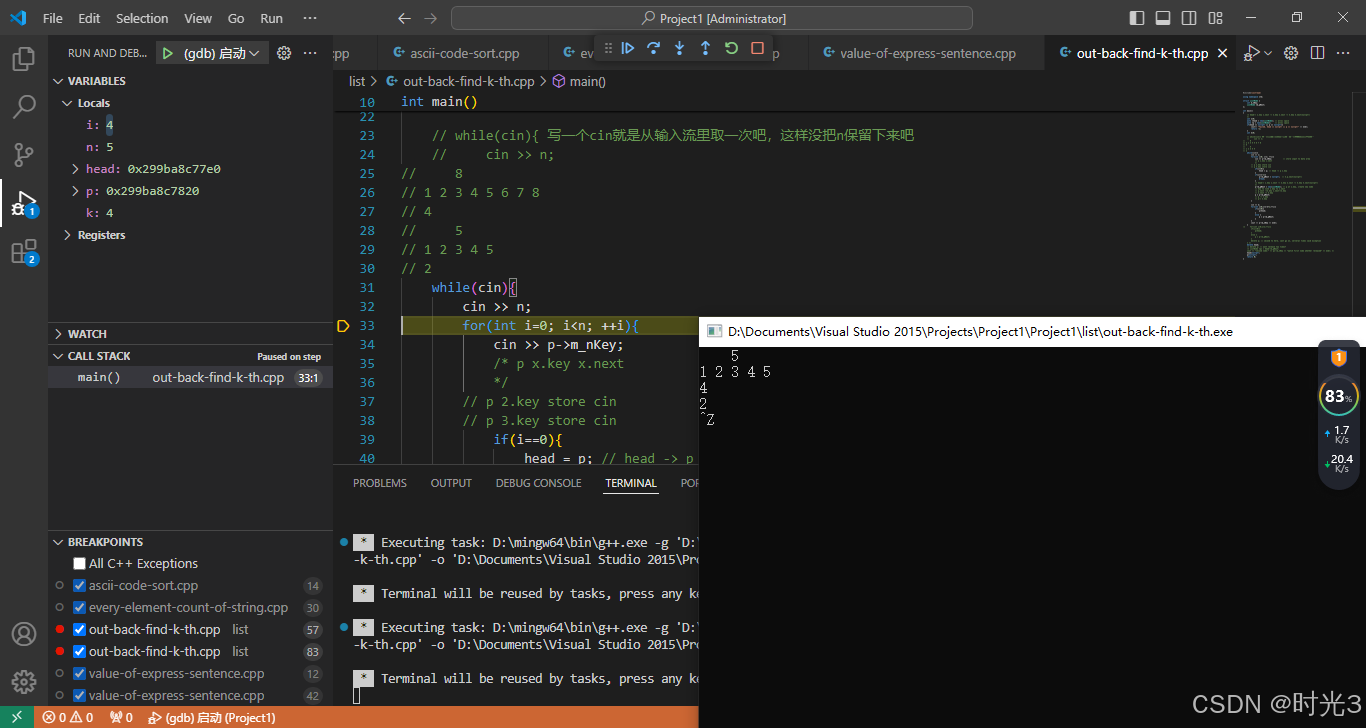
Task: Expand the head pointer variable
Action: tap(76, 169)
